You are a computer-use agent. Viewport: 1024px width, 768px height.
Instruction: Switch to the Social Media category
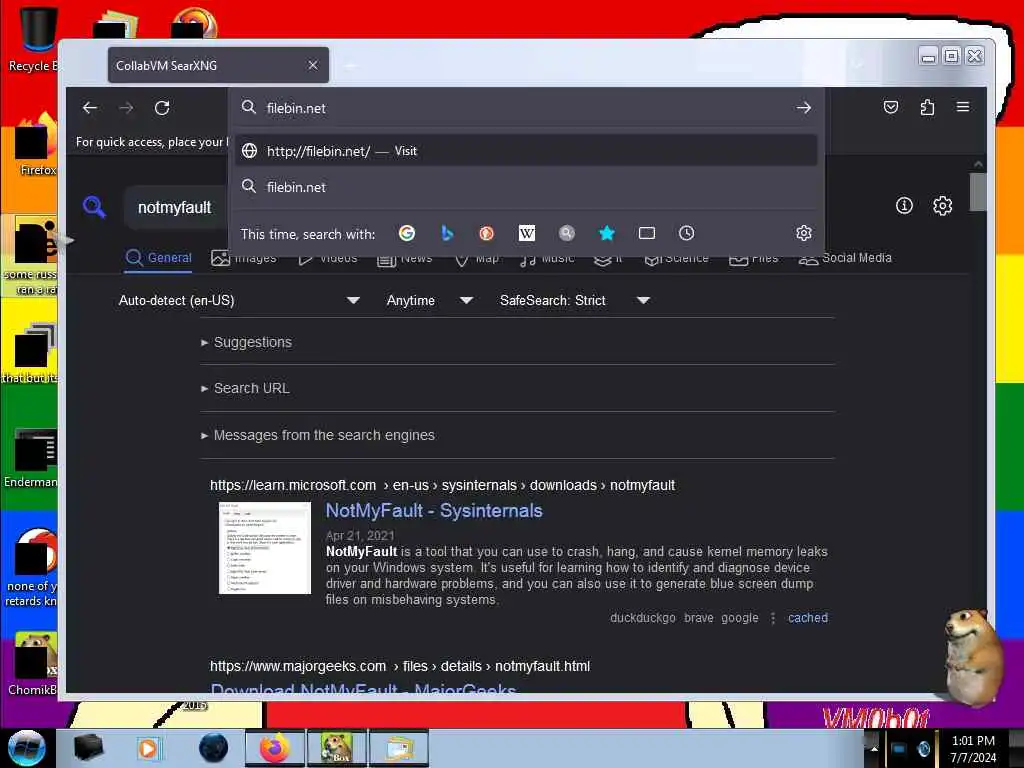coord(845,258)
